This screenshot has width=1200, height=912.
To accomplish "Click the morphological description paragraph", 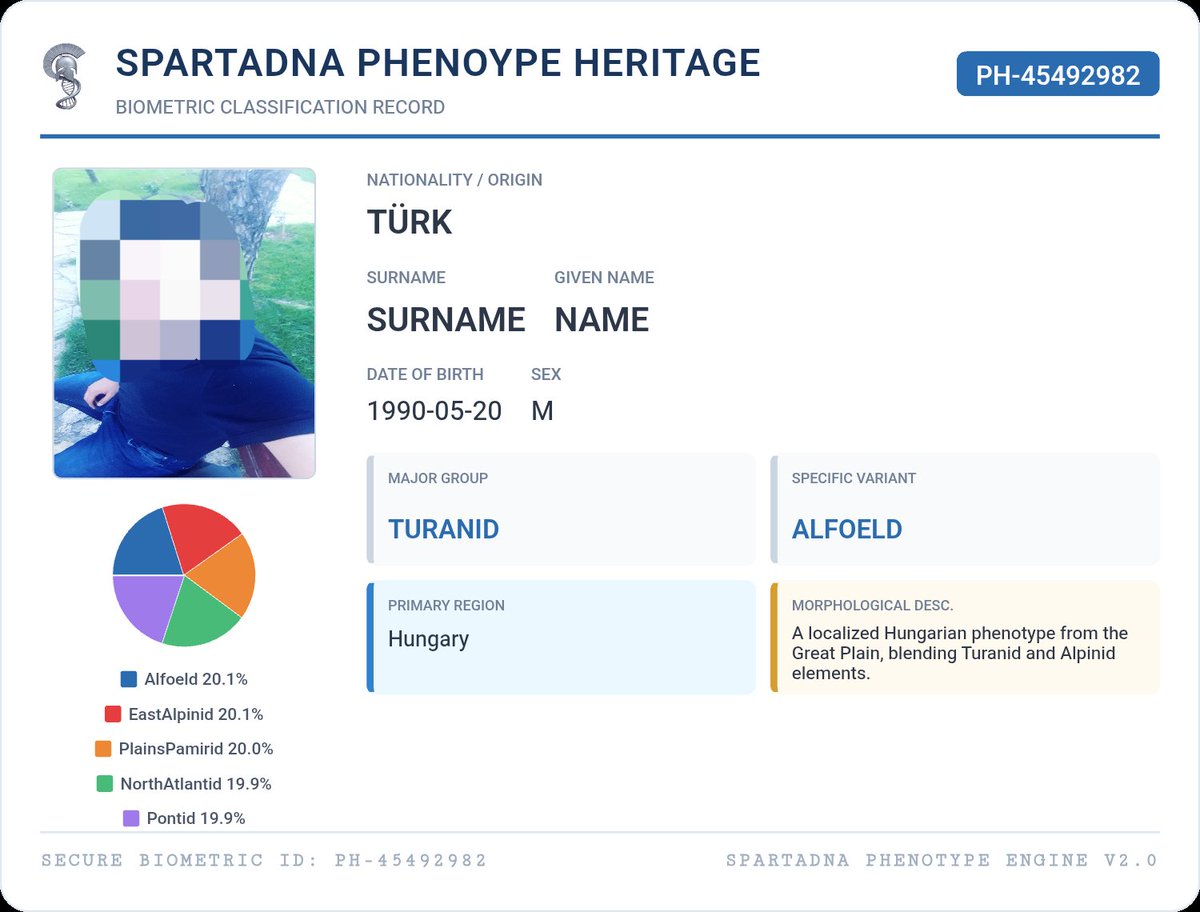I will (960, 653).
